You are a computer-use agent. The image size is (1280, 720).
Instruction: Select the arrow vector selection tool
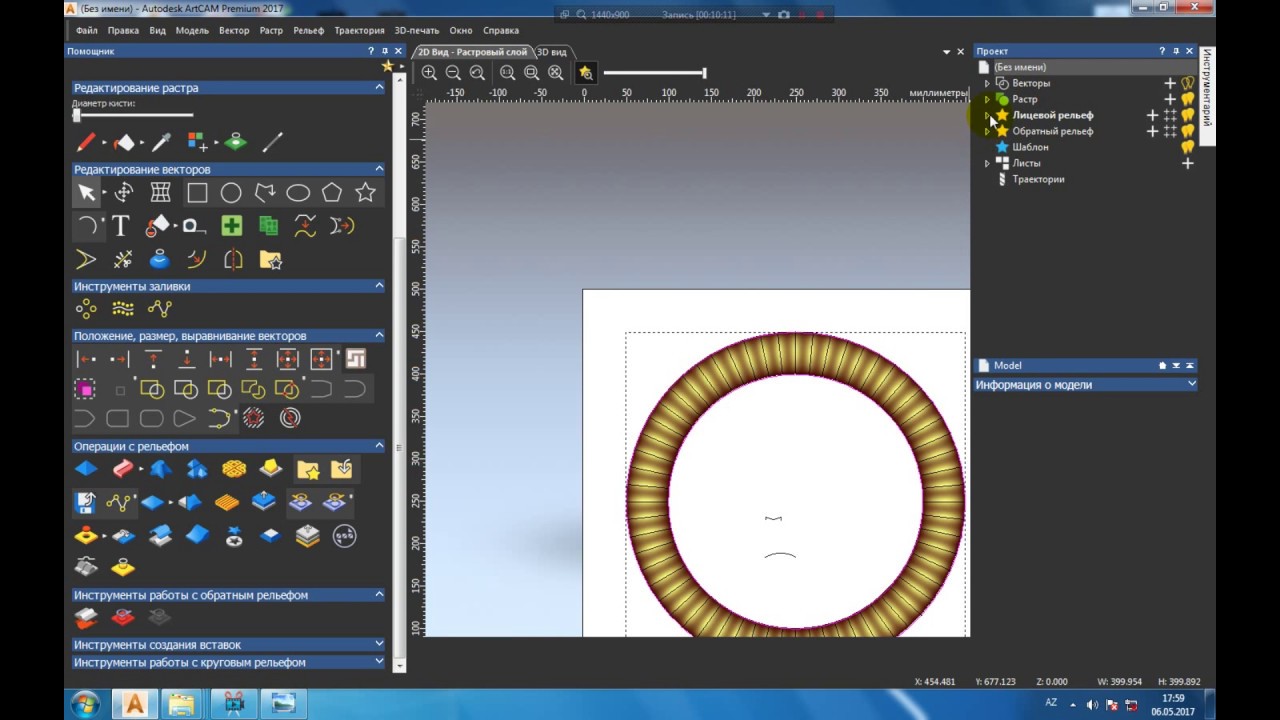tap(87, 193)
